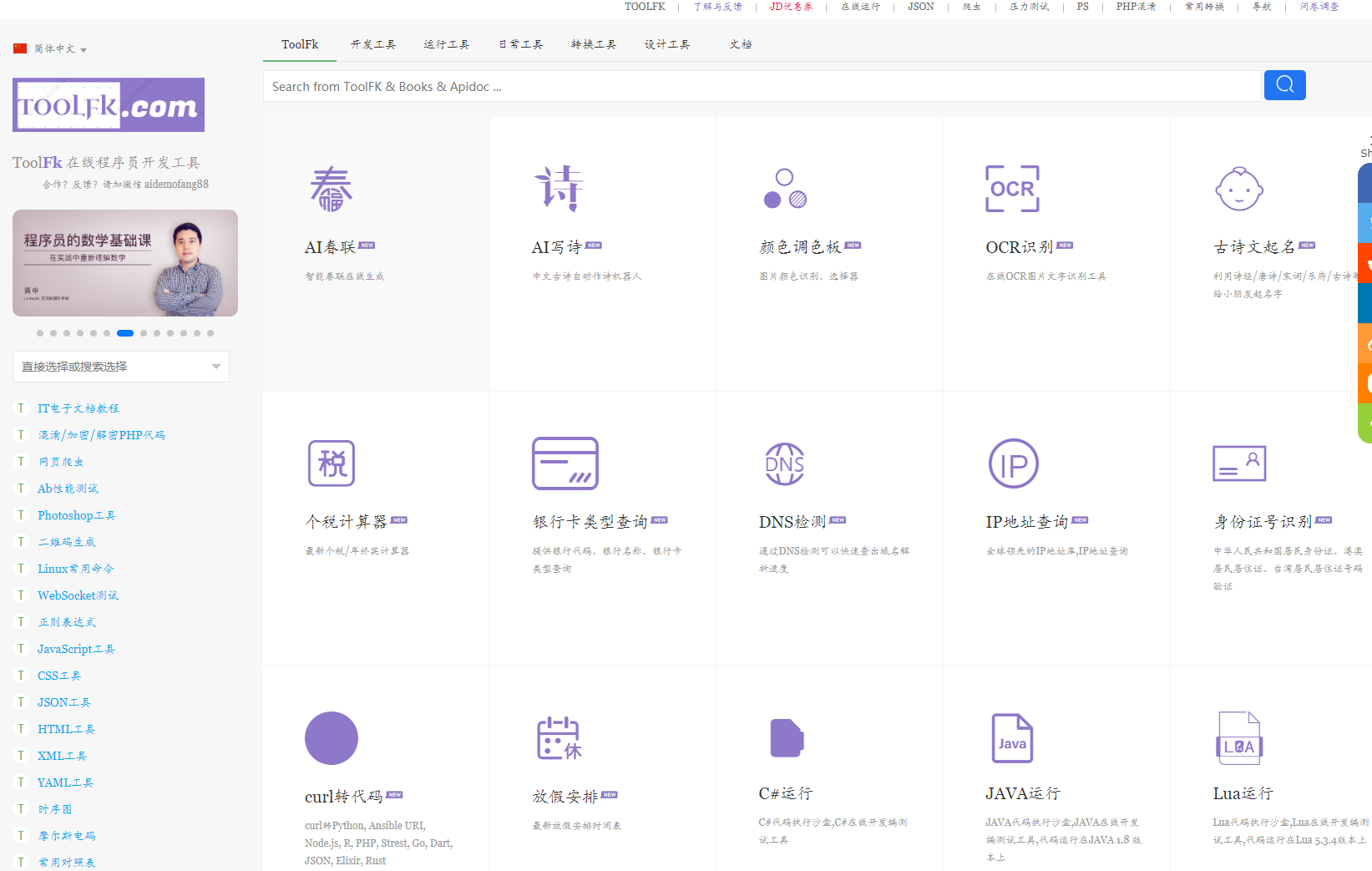Open the 运行工具 tab
This screenshot has height=871, width=1372.
tap(447, 44)
